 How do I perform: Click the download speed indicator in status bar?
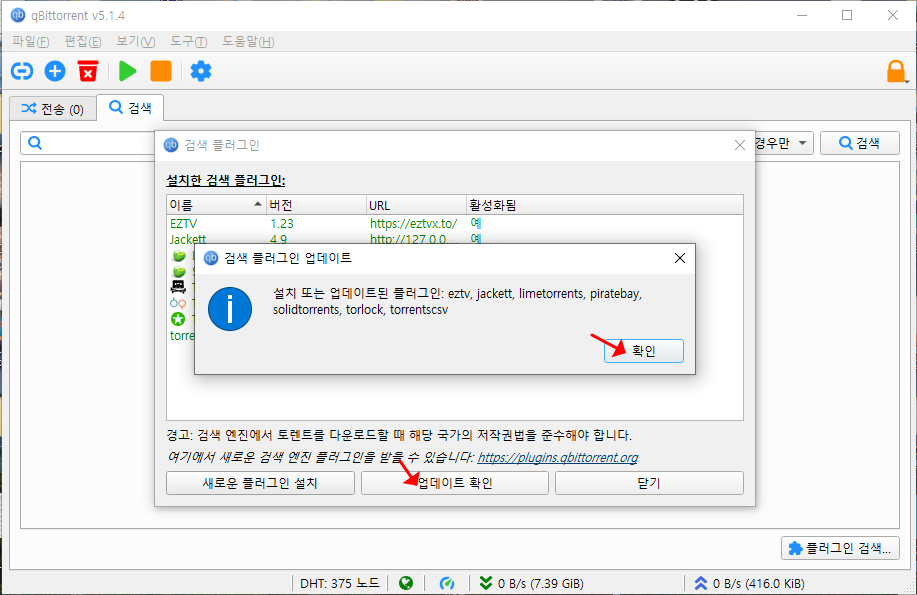click(x=531, y=583)
